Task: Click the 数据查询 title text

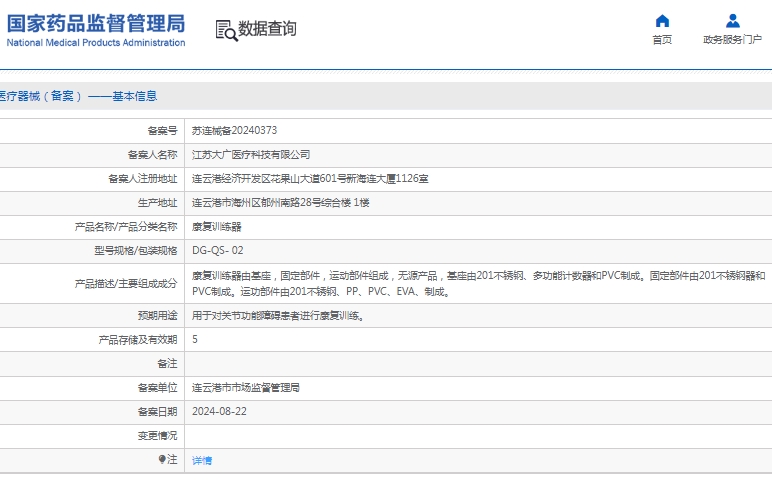Action: coord(267,29)
